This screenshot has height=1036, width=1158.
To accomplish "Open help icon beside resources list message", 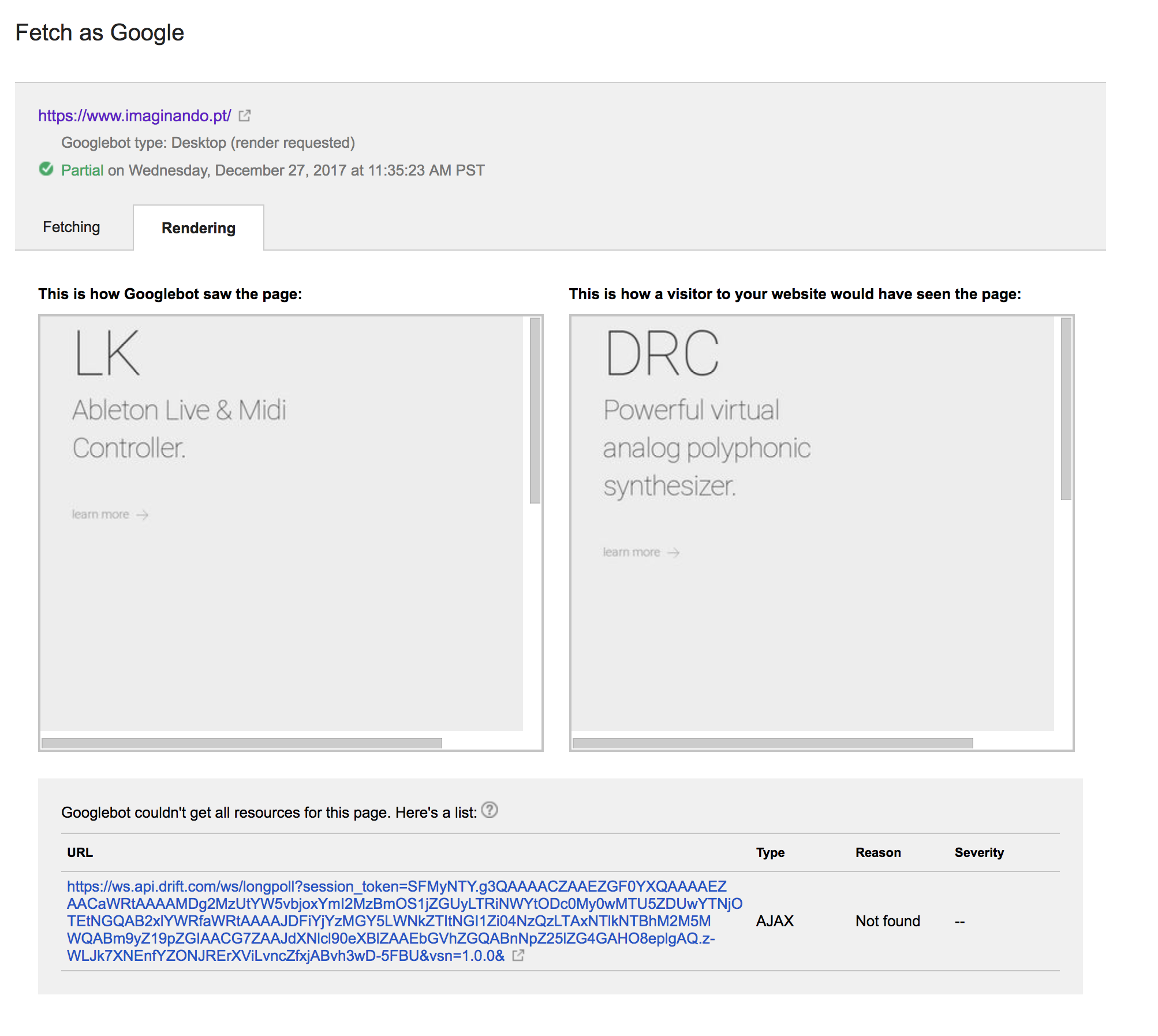I will (490, 810).
